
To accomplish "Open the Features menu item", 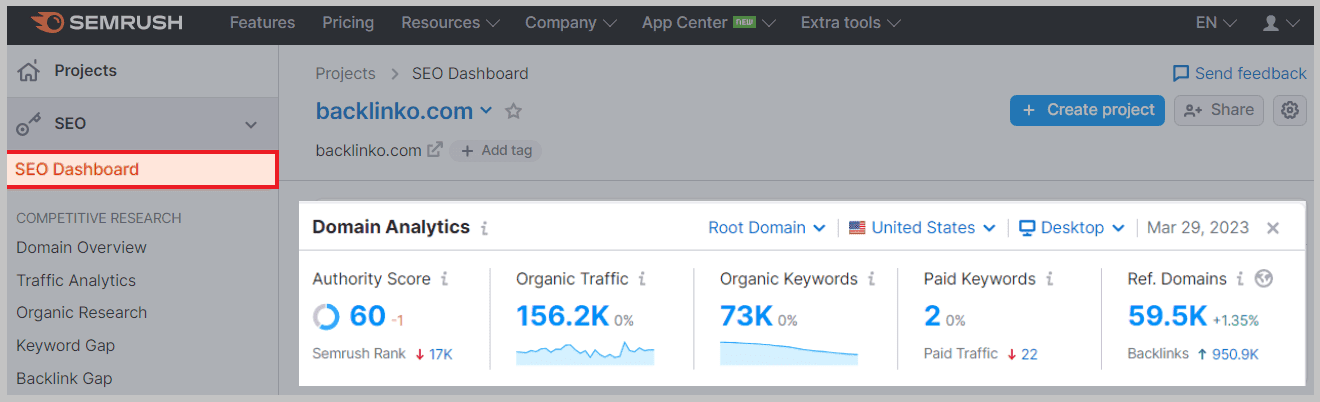I will pos(262,22).
